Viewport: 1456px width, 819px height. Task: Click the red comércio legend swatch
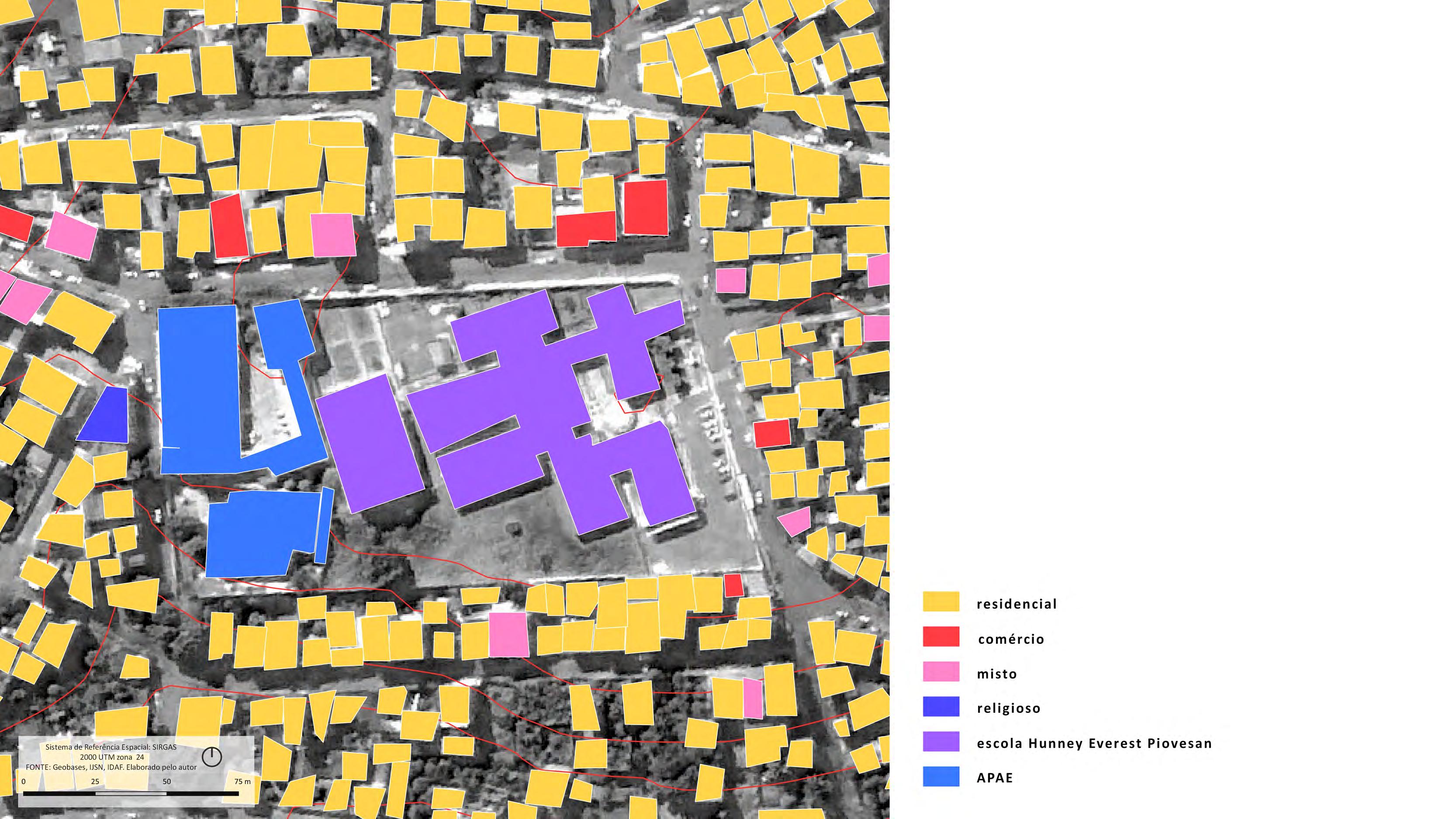coord(941,636)
